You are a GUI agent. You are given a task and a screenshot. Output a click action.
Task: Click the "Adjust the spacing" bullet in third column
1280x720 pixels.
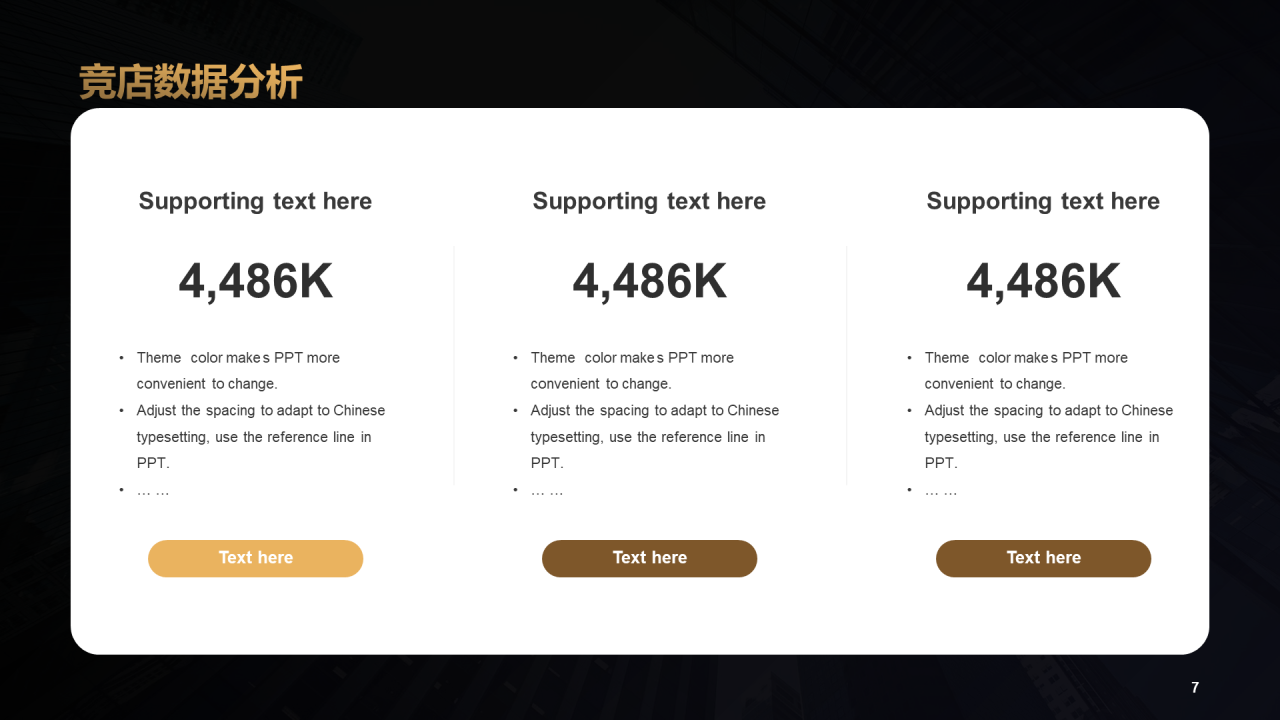(x=1049, y=437)
